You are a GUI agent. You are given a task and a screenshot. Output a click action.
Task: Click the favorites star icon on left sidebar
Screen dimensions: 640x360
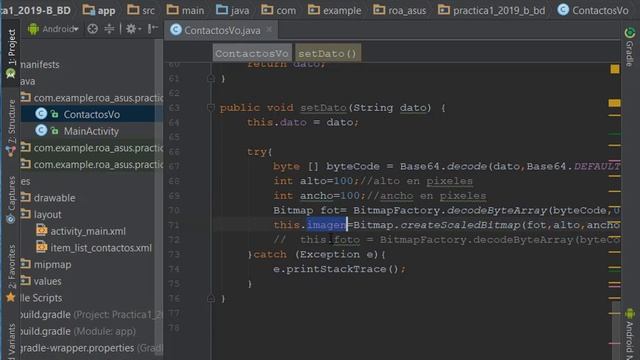pos(11,298)
